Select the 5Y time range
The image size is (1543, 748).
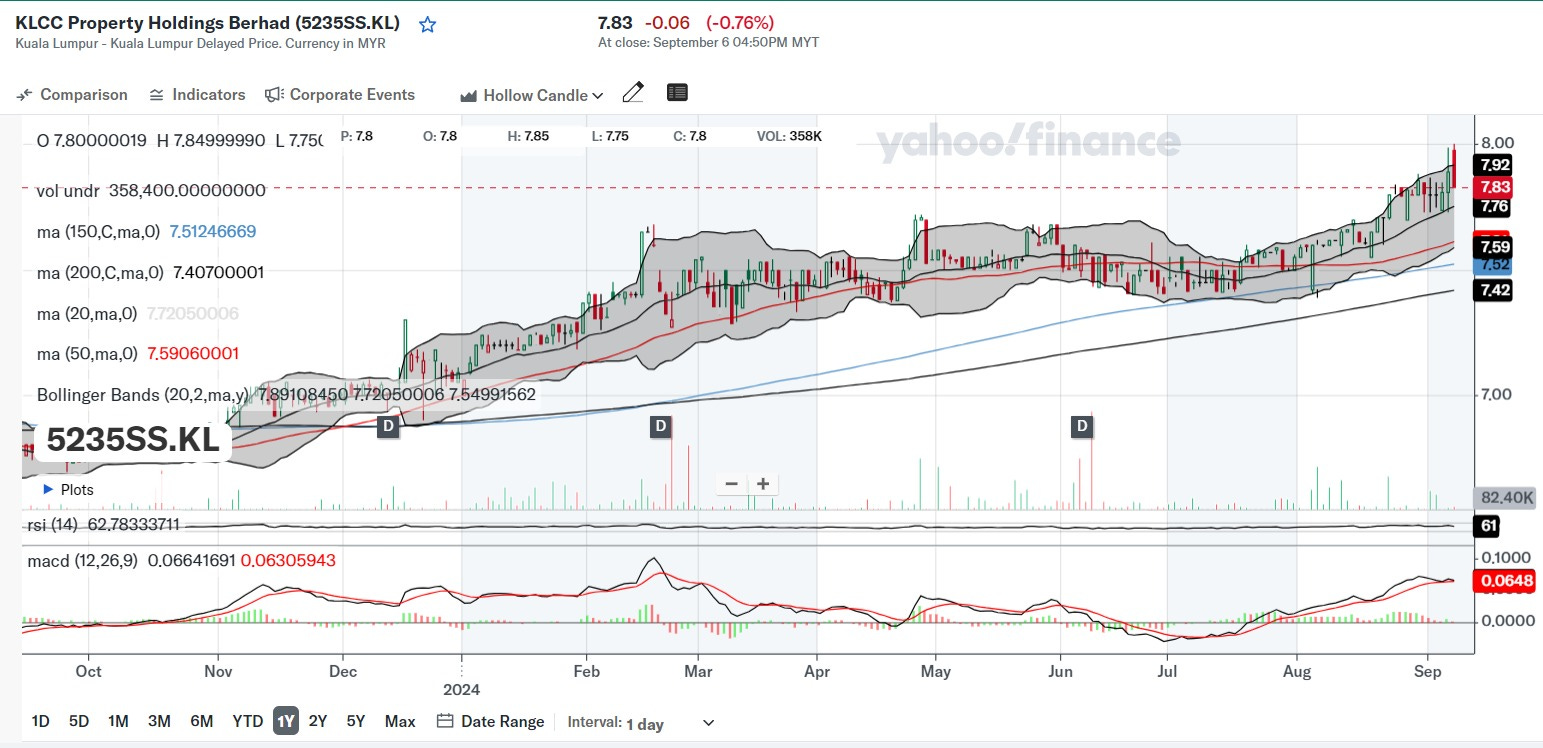click(x=356, y=721)
